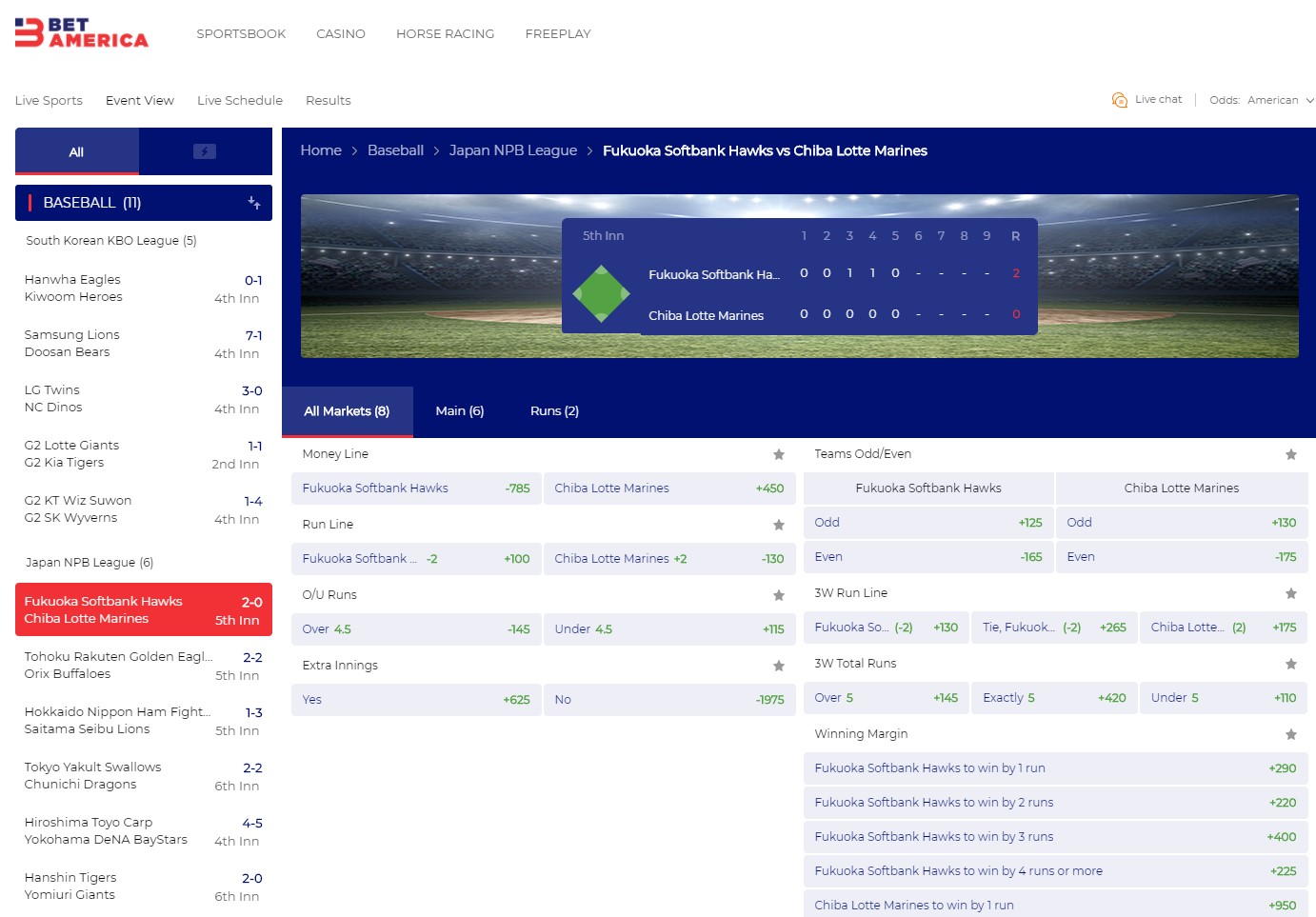Bet Hawks win by 4 runs or more
Viewport: 1316px width, 917px height.
[x=1056, y=871]
